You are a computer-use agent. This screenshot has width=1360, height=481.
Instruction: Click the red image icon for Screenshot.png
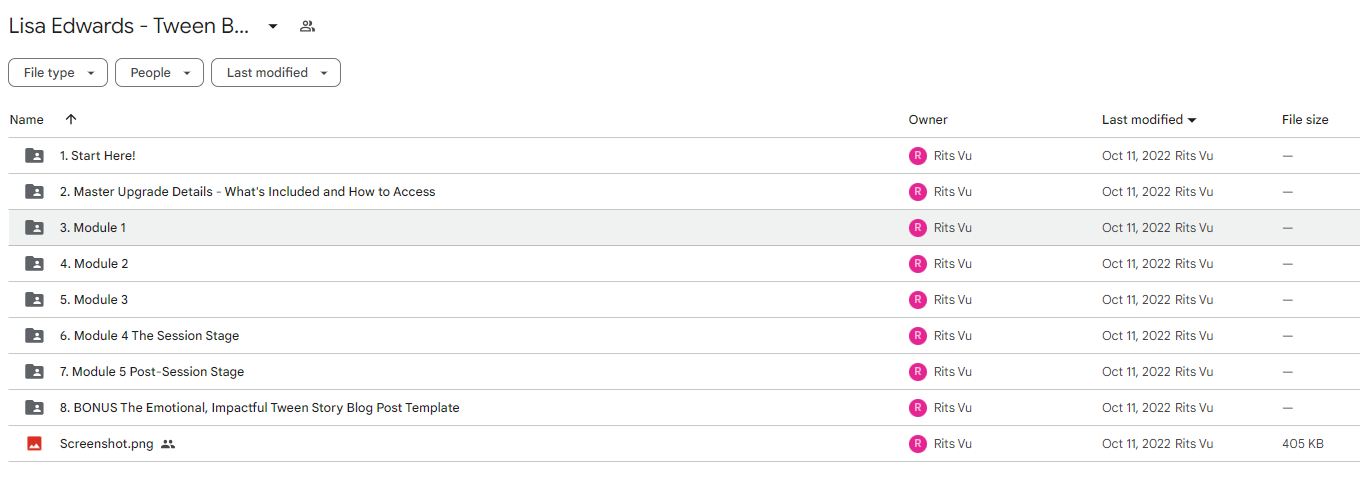[34, 444]
